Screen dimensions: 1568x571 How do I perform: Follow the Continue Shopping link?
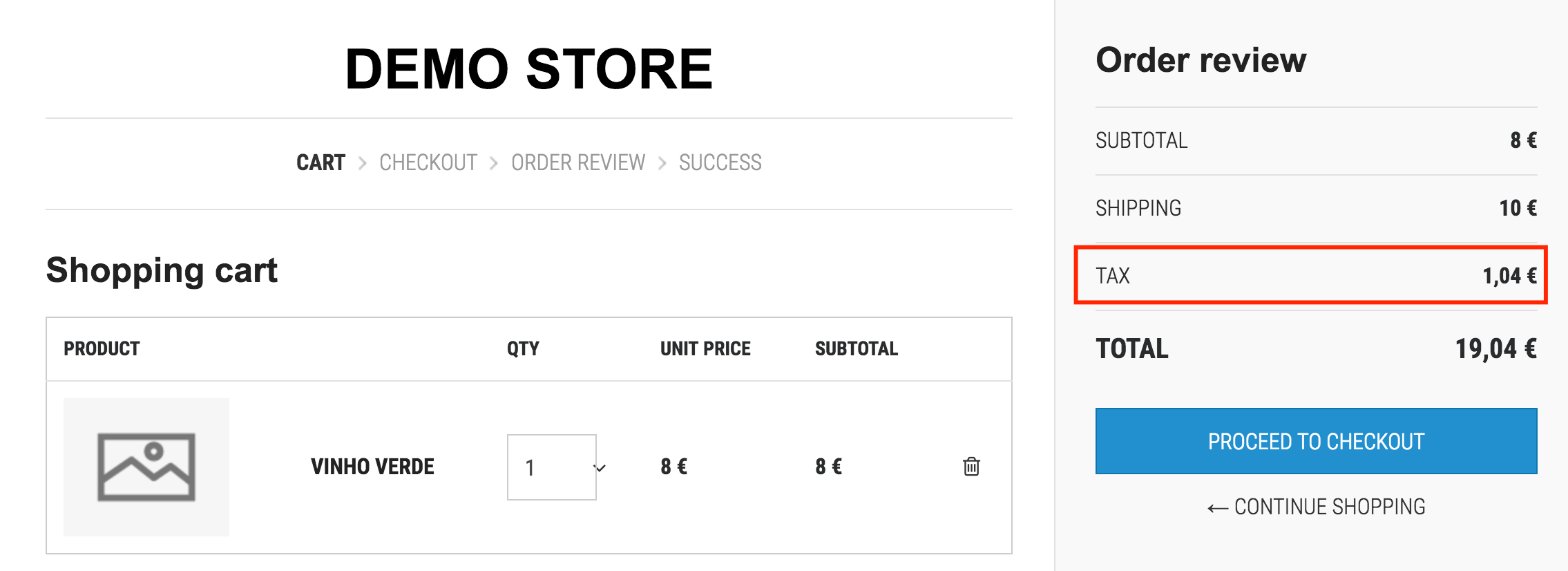(1316, 507)
